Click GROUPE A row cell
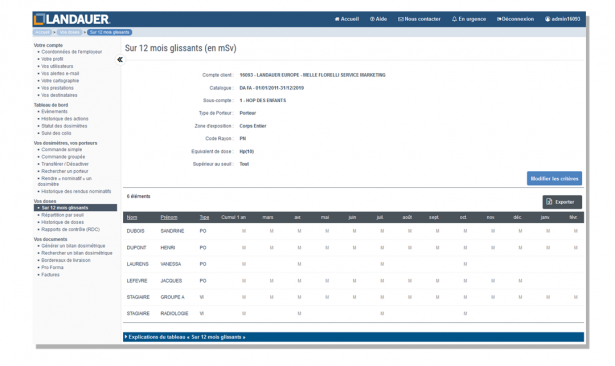Viewport: 615px width, 366px height. point(172,297)
